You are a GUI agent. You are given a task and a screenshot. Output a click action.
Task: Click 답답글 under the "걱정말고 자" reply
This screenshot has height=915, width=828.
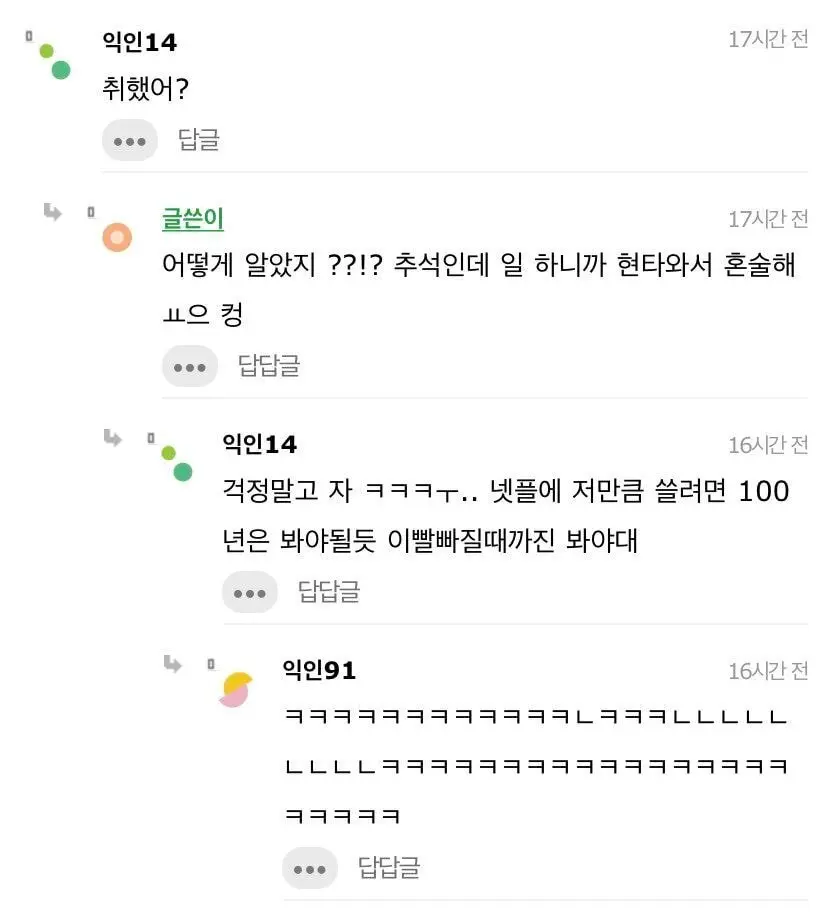pyautogui.click(x=329, y=592)
